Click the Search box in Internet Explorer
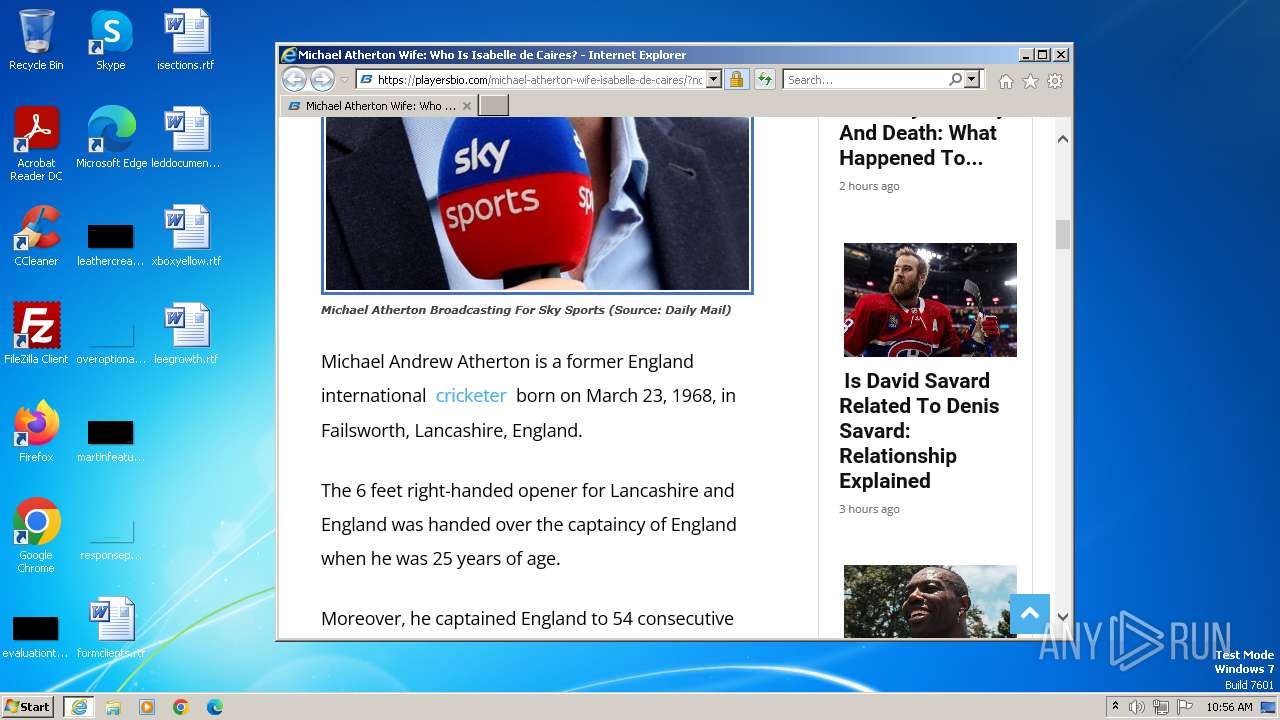 tap(866, 80)
